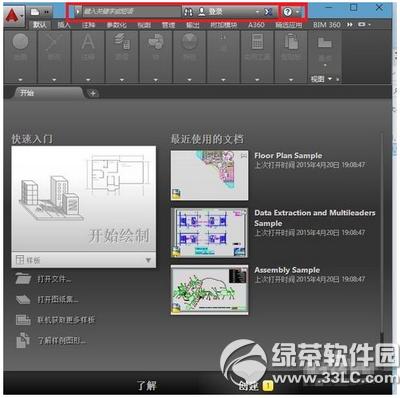The height and width of the screenshot is (398, 400).
Task: Click the 打开图纸集 link
Action: click(x=58, y=299)
